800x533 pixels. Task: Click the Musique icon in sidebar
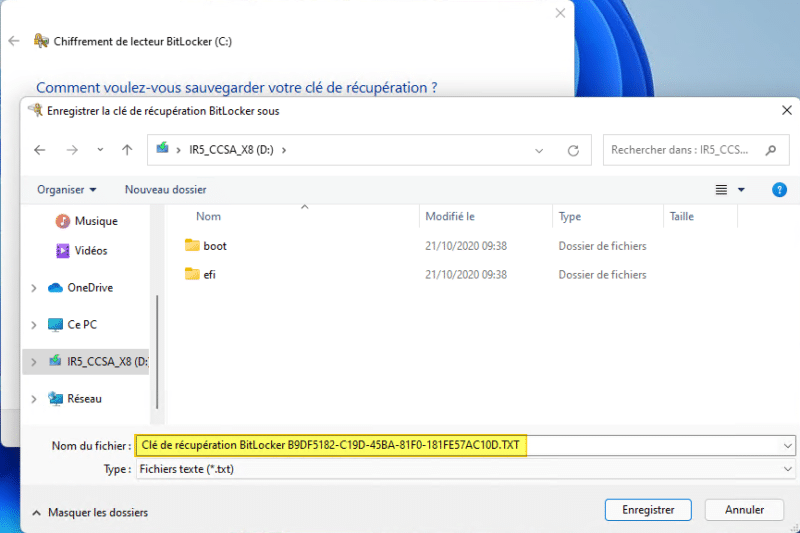62,221
